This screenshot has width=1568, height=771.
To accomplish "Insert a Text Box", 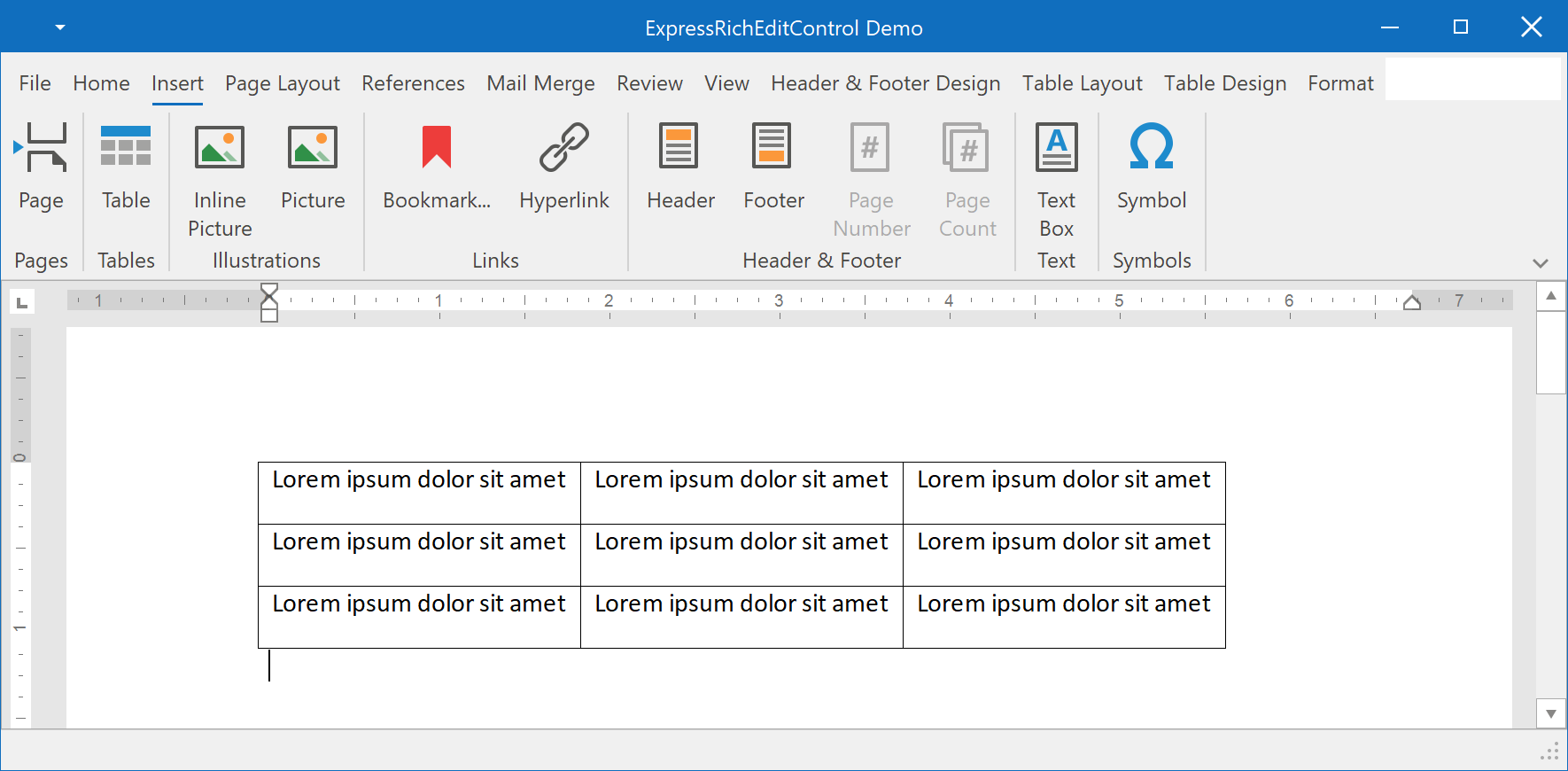I will (x=1056, y=147).
